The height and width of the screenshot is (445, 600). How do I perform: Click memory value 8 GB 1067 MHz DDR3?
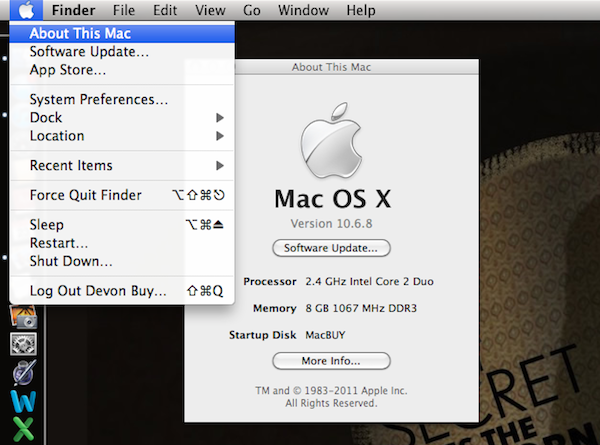coord(361,308)
